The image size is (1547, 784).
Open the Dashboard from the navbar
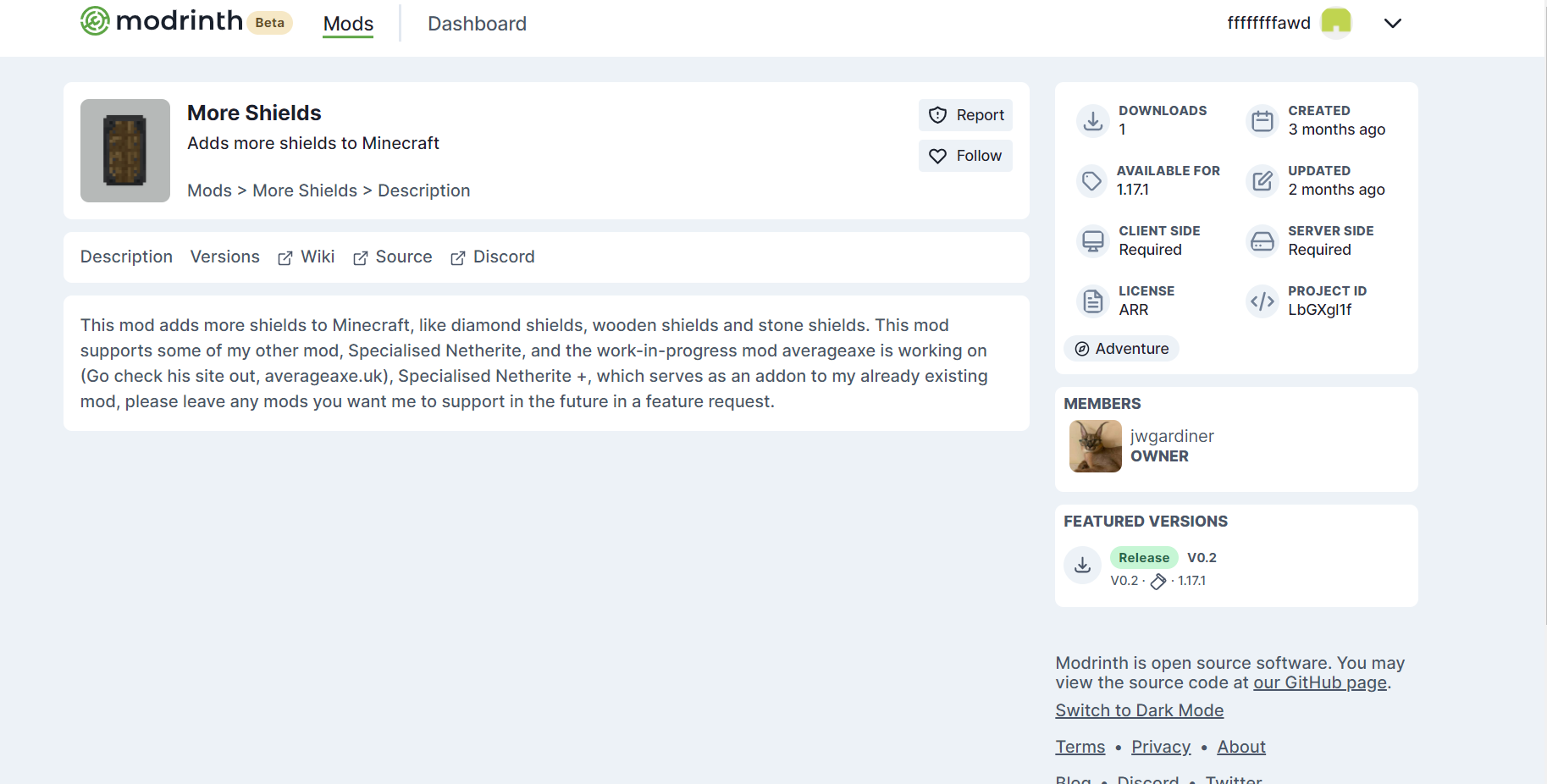(x=477, y=24)
